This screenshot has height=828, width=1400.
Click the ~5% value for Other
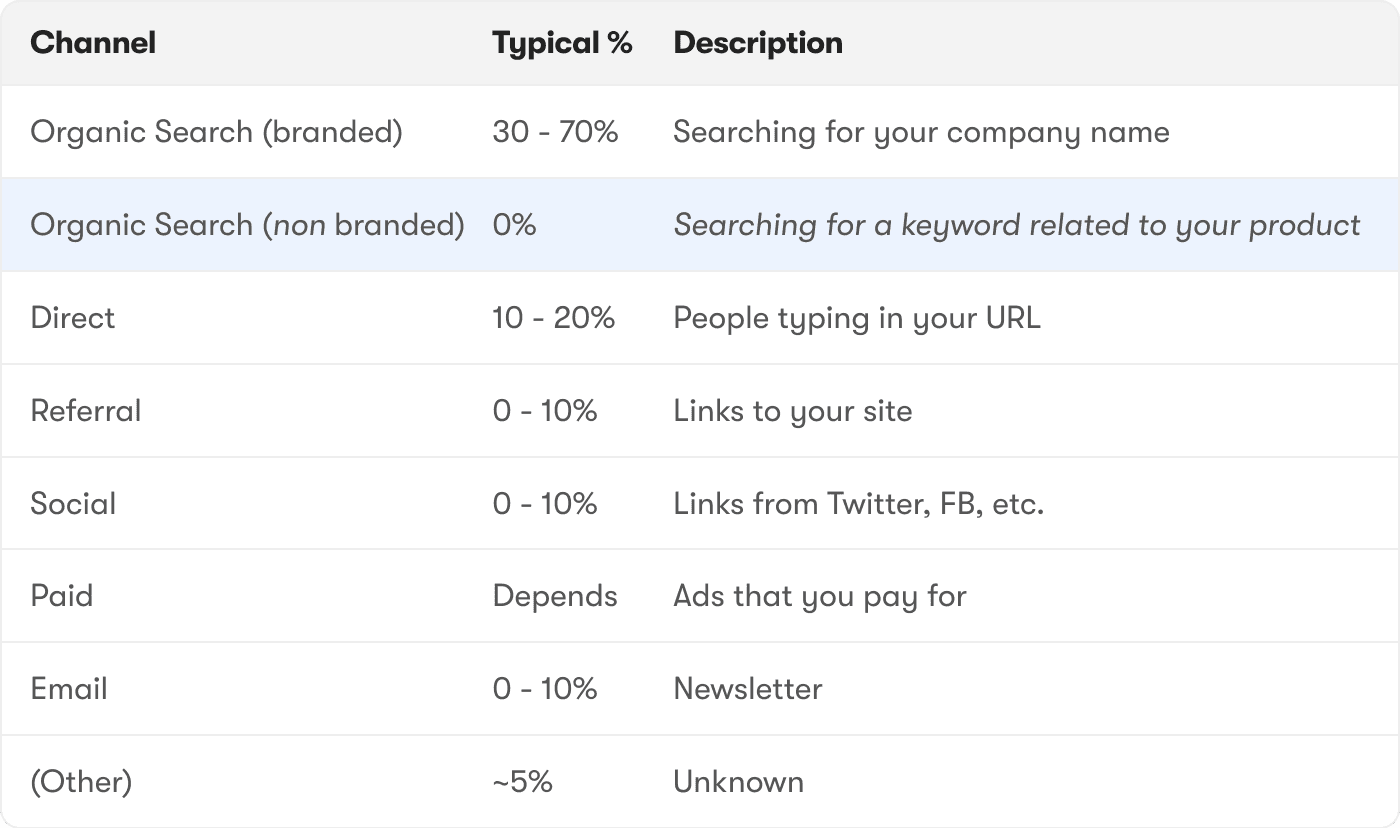[x=522, y=781]
